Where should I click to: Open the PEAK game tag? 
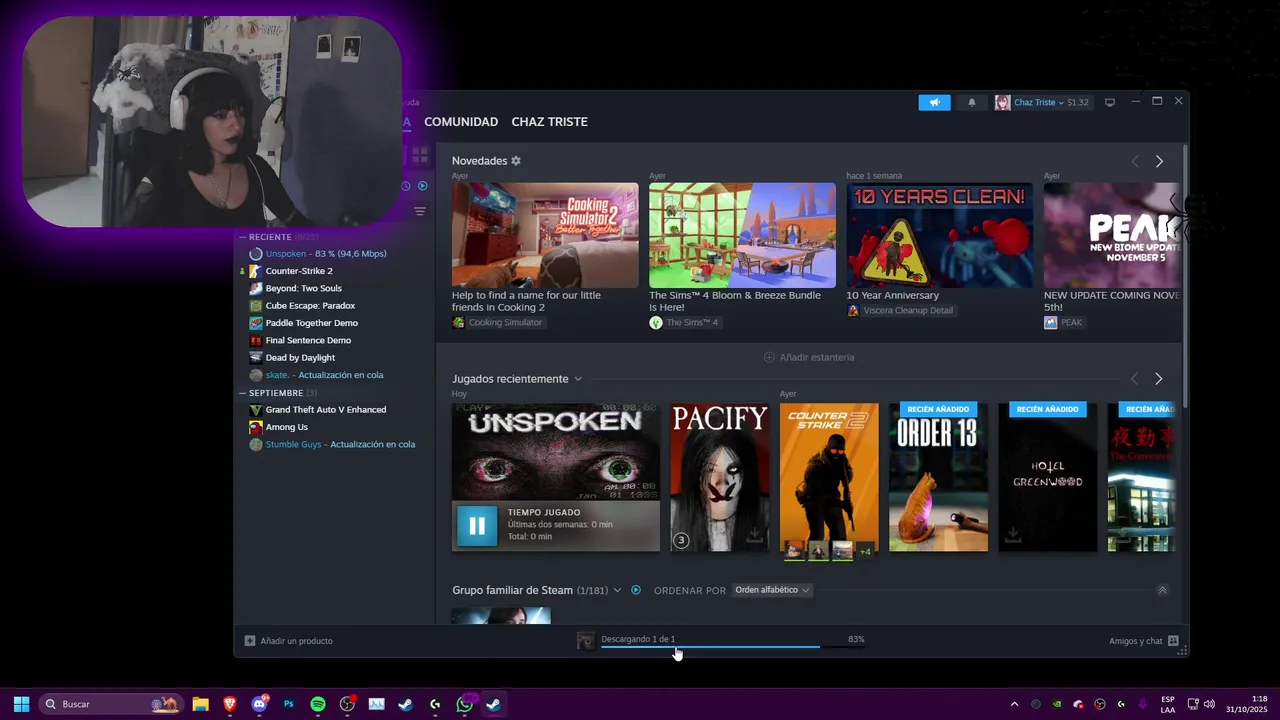(x=1064, y=323)
